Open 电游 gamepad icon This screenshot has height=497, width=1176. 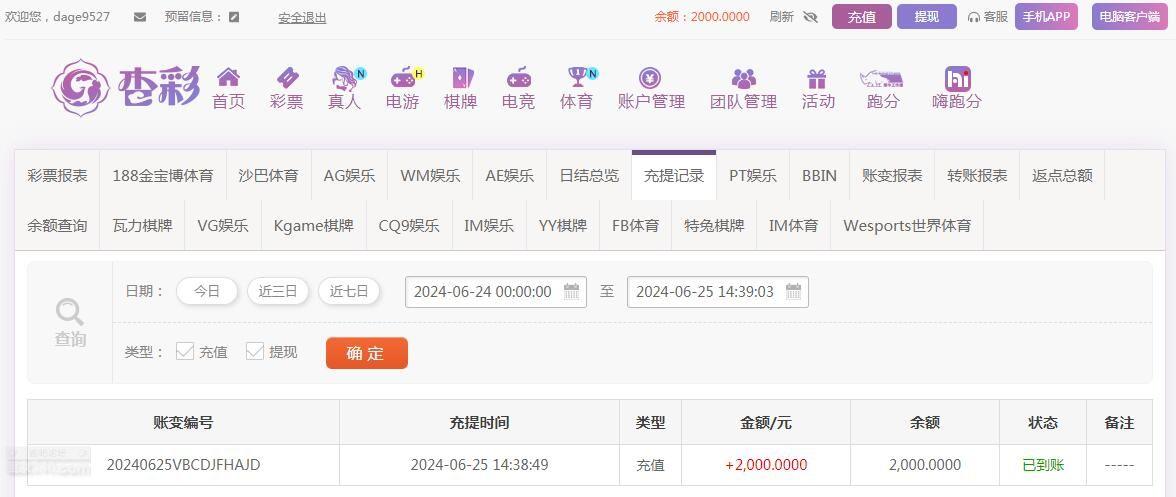404,77
